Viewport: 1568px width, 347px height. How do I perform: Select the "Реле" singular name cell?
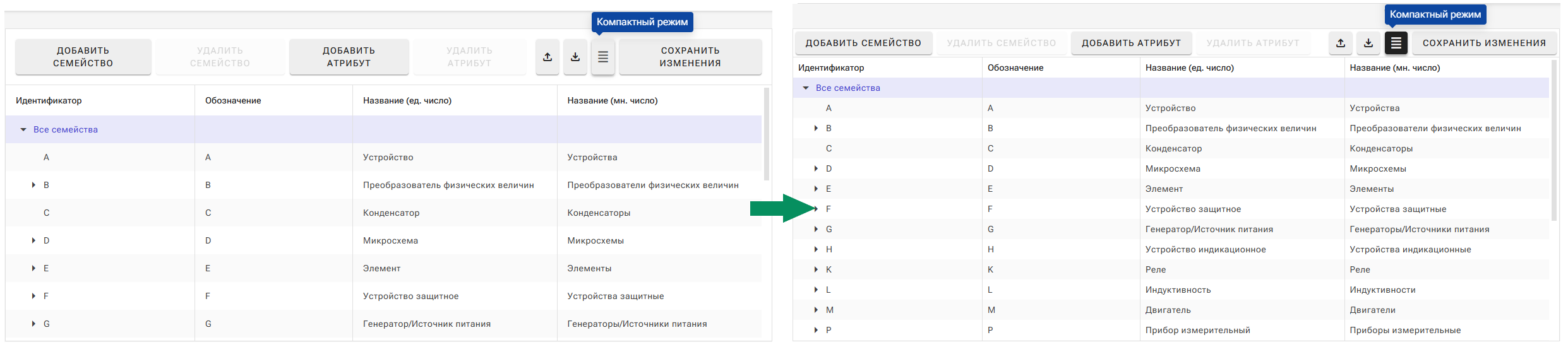[x=1156, y=269]
